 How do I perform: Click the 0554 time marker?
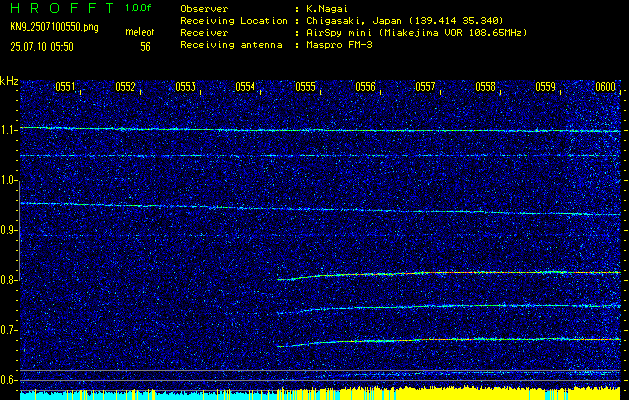tap(245, 87)
